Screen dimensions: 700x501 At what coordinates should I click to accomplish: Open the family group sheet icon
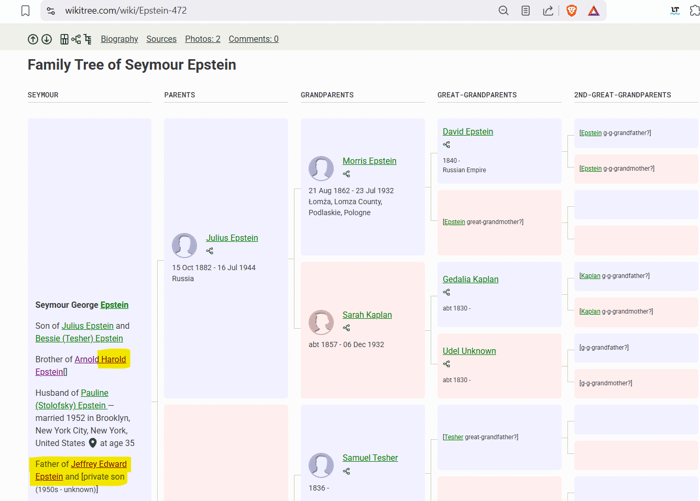pyautogui.click(x=64, y=40)
